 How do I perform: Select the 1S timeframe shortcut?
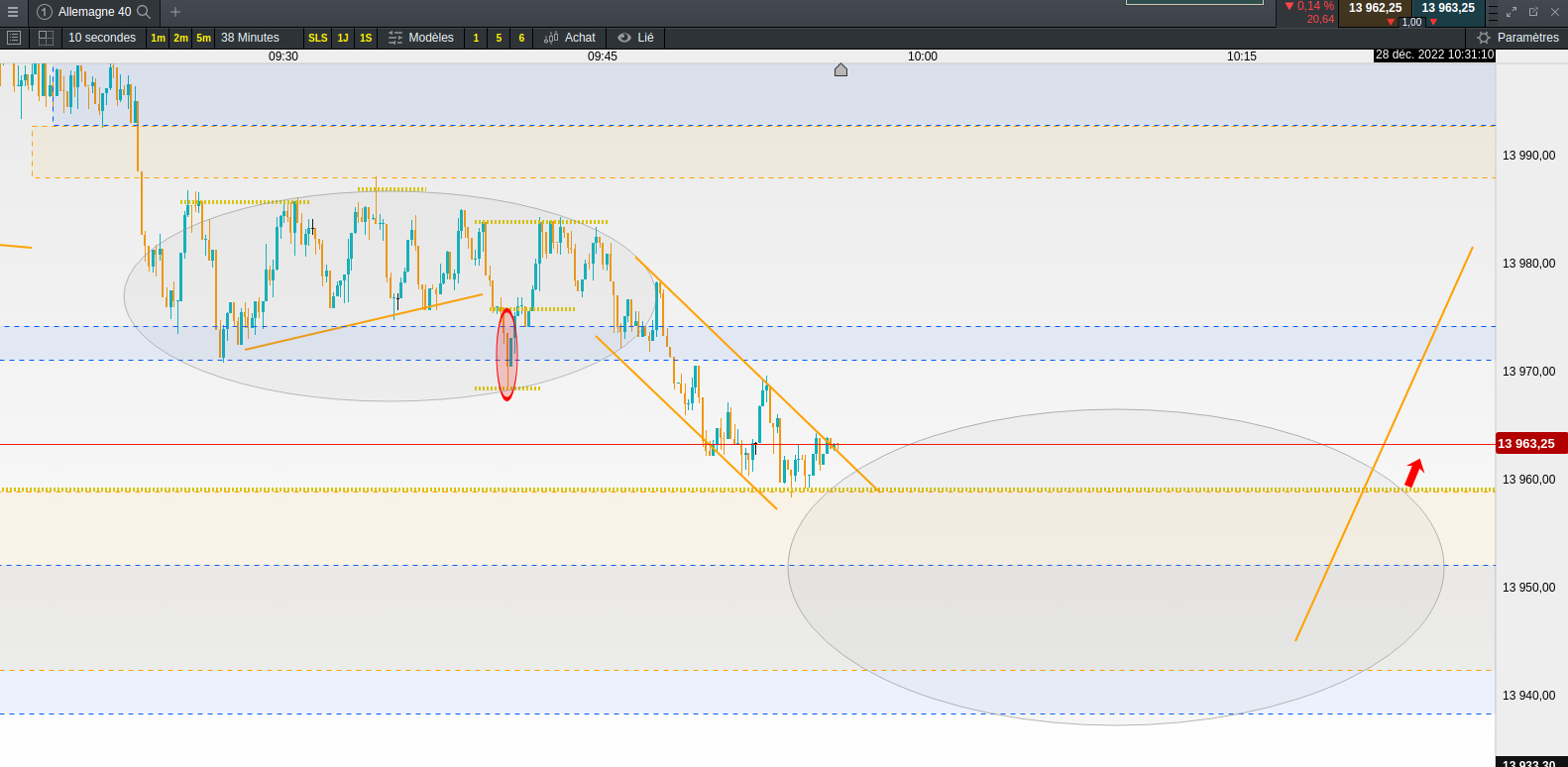point(366,38)
